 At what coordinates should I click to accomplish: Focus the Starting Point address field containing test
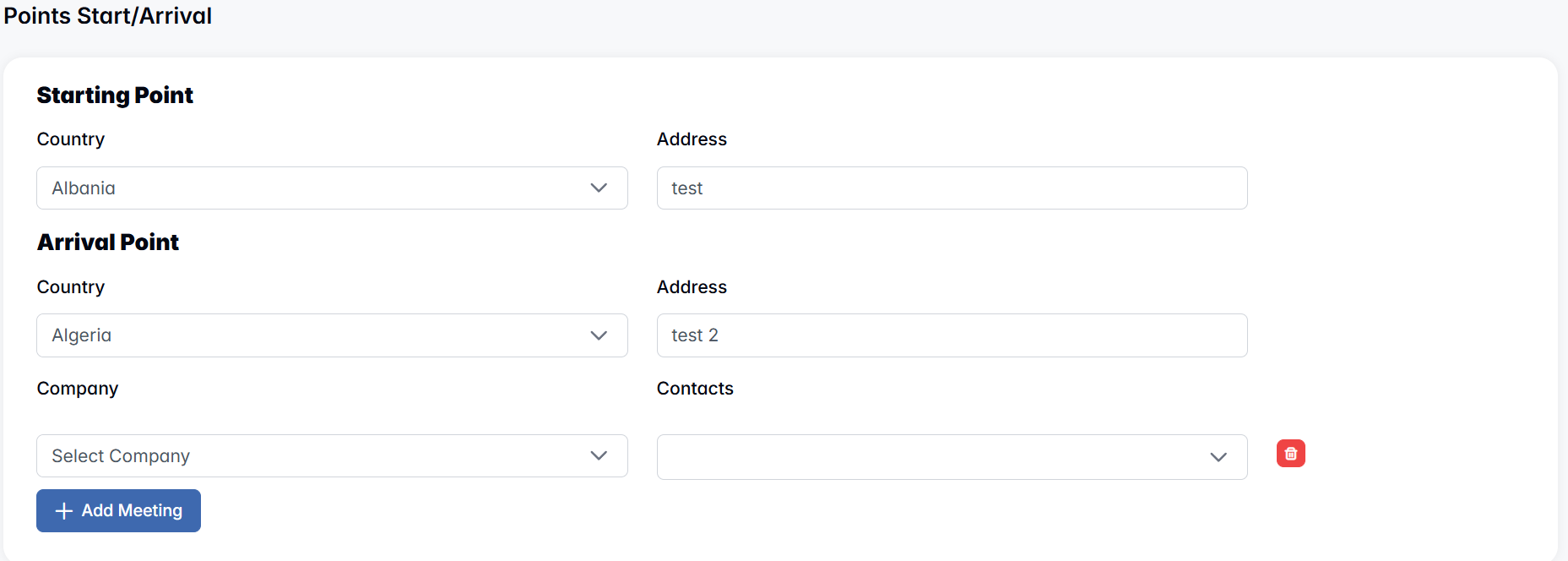pyautogui.click(x=952, y=188)
